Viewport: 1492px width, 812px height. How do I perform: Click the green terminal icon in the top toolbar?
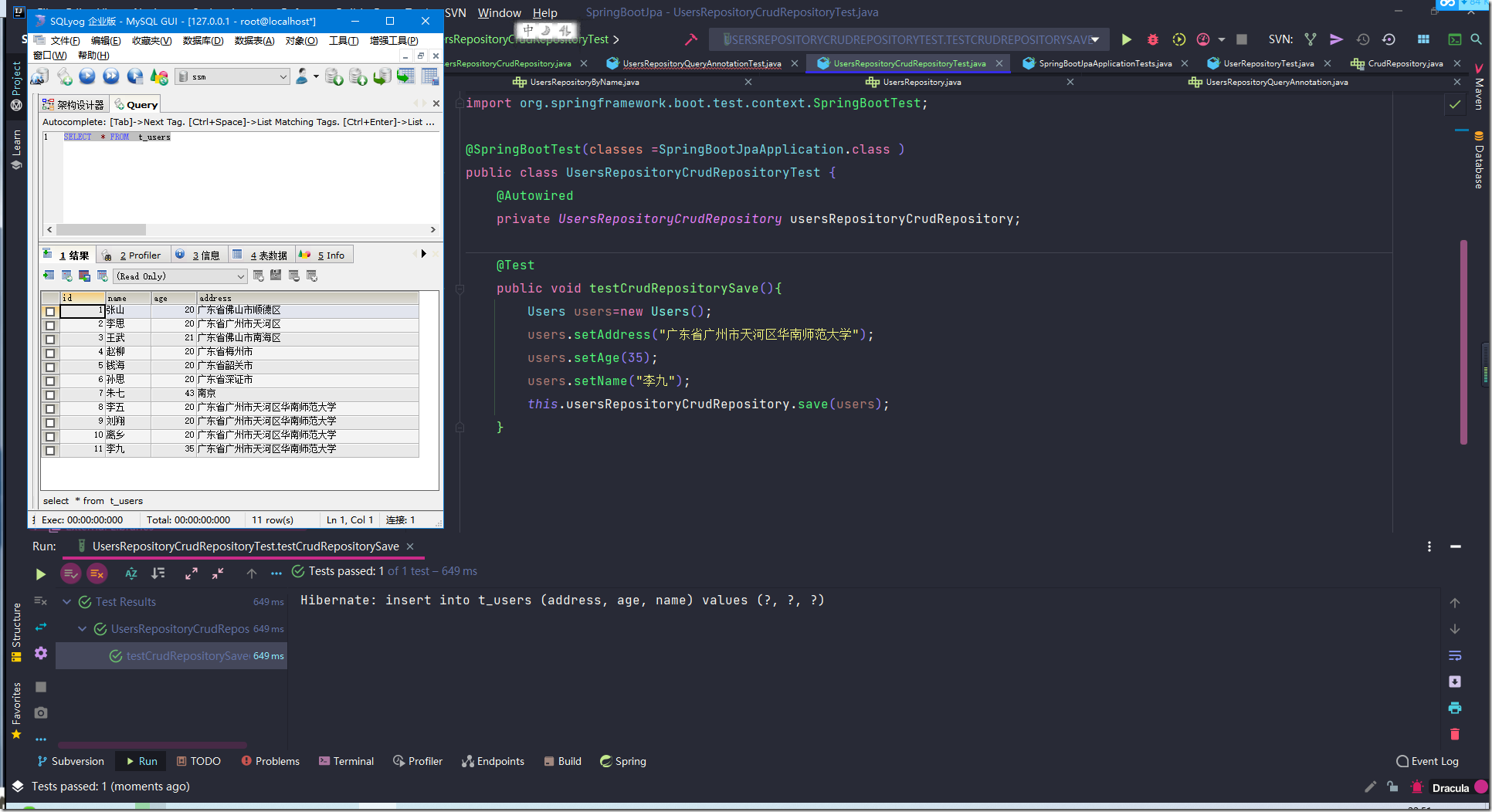coord(1455,39)
